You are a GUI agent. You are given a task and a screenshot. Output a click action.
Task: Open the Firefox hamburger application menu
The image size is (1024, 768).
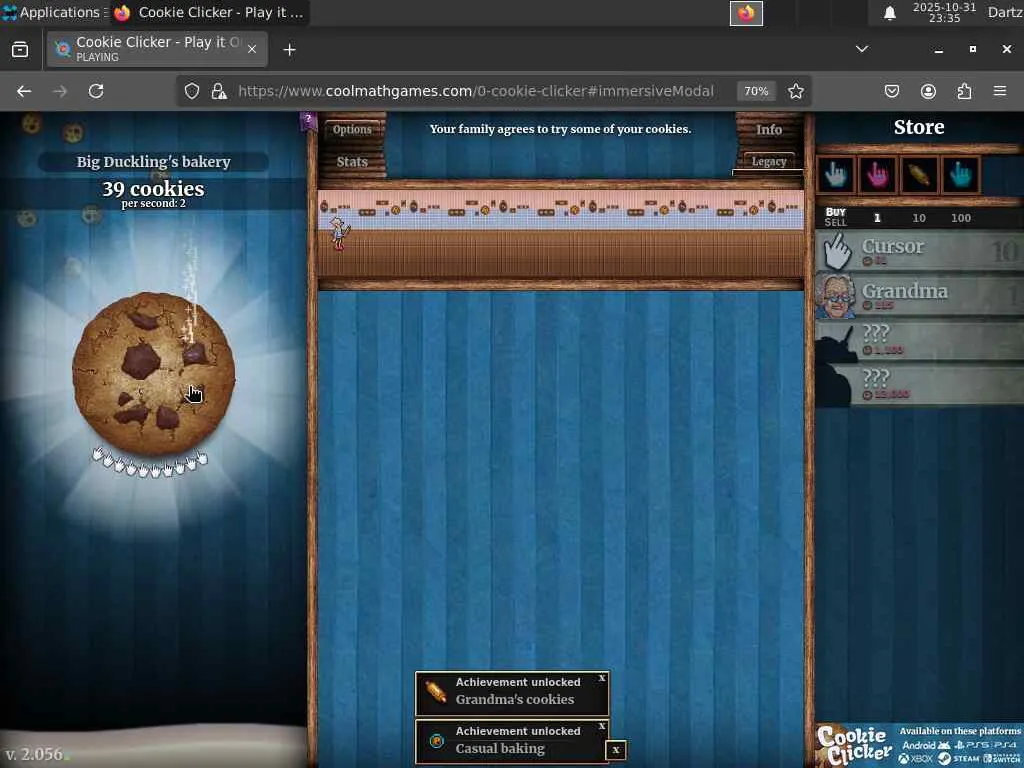[1000, 91]
